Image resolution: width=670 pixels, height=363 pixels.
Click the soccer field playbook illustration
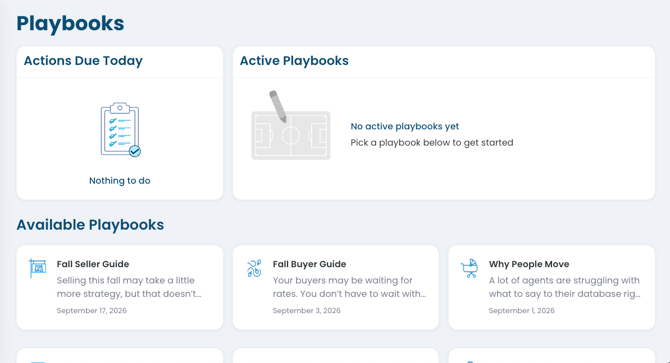pyautogui.click(x=291, y=125)
